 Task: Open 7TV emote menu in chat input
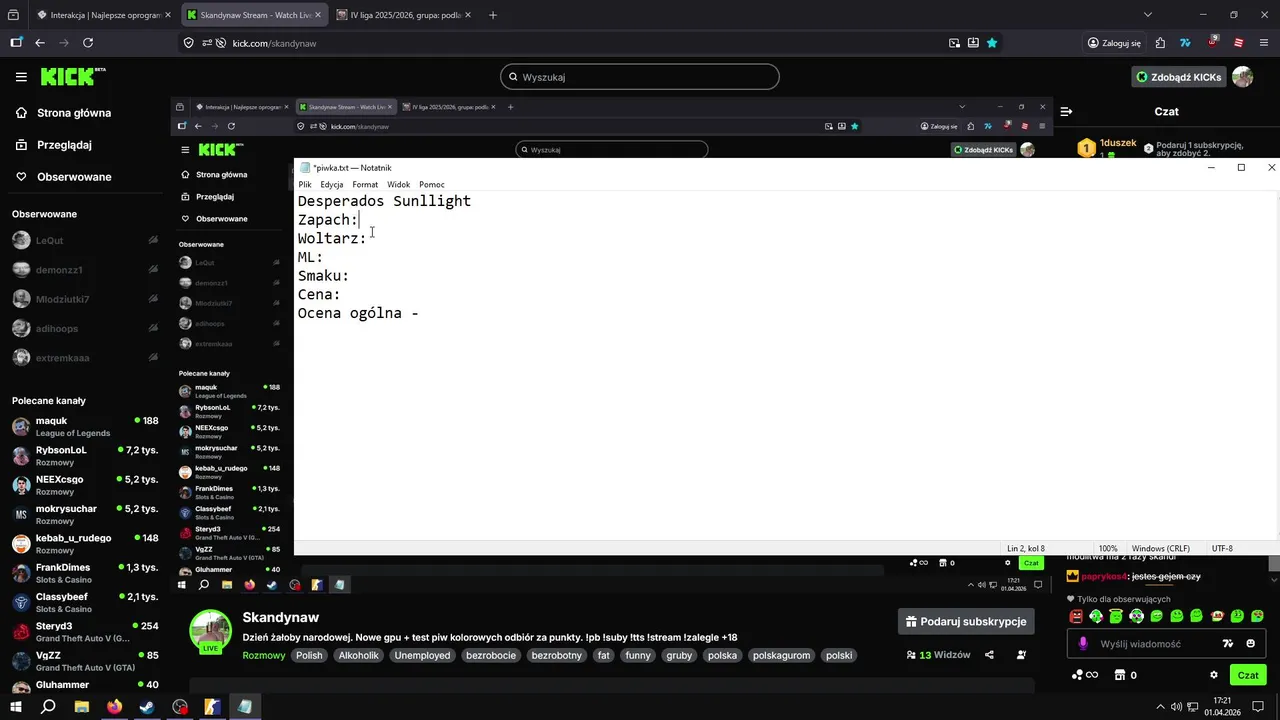coord(1228,644)
